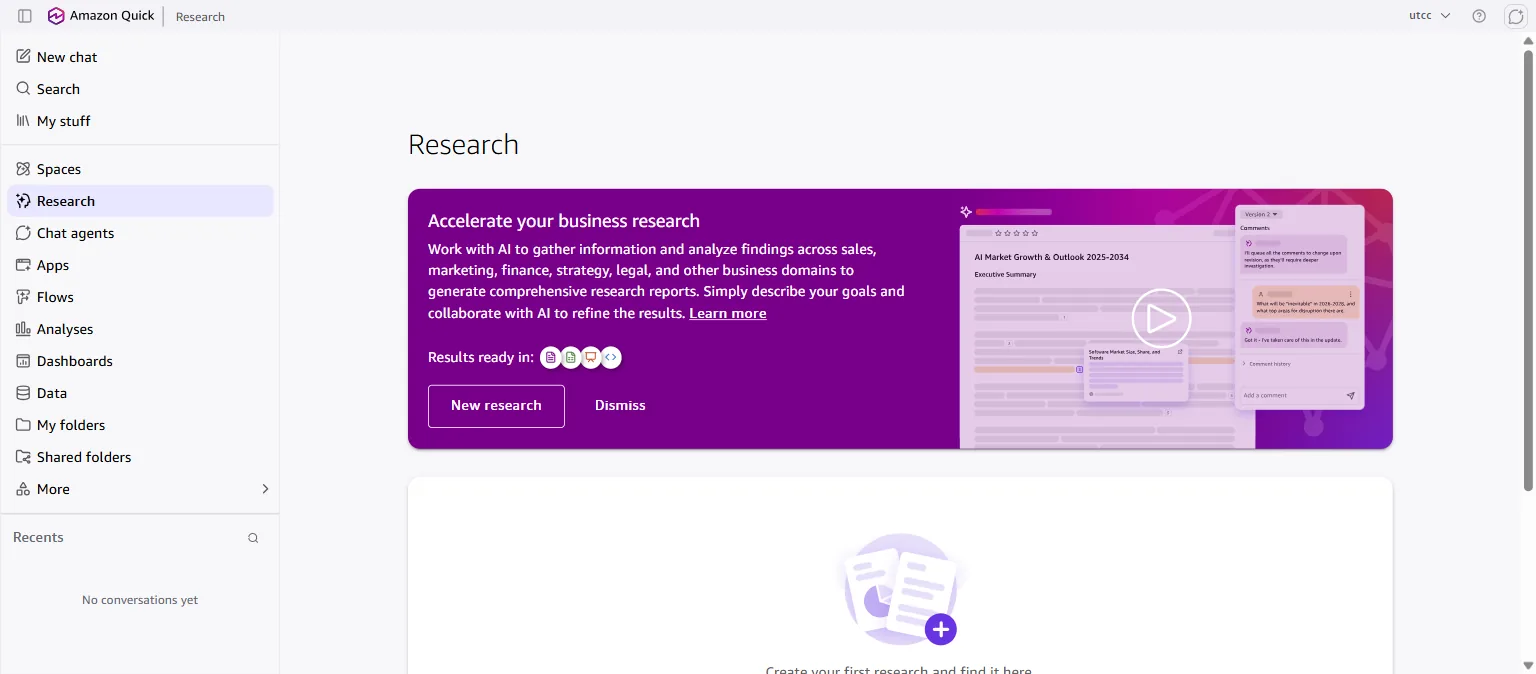This screenshot has width=1536, height=674.
Task: Click the 'No conversations yet' text
Action: (x=140, y=600)
